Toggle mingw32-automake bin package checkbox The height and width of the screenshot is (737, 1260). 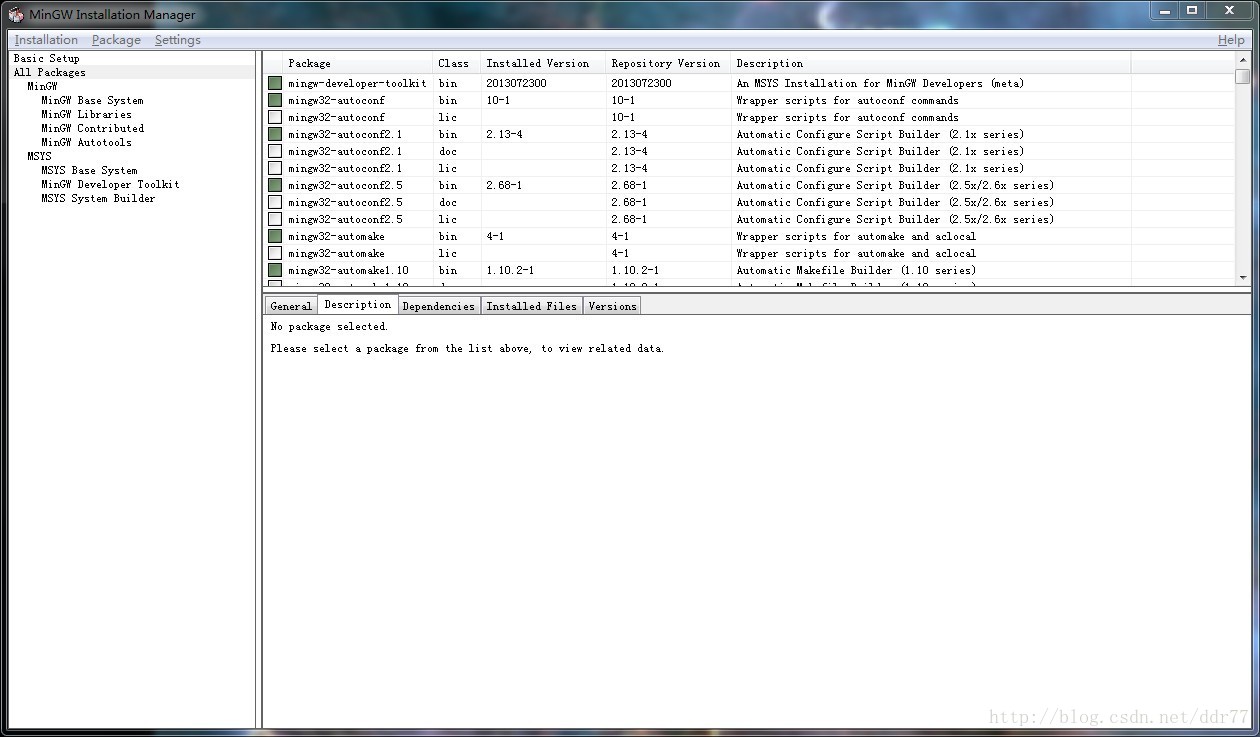click(275, 236)
